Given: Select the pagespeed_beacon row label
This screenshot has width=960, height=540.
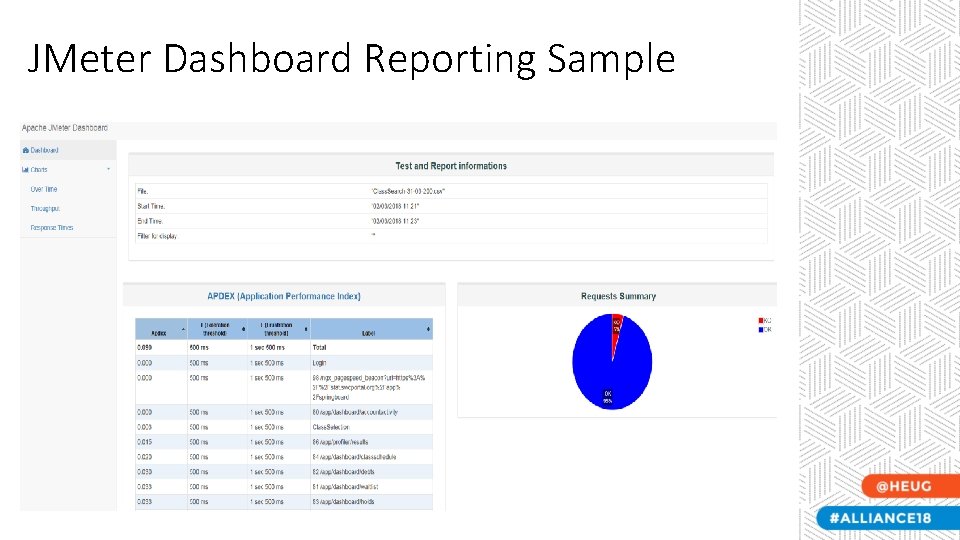Looking at the screenshot, I should click(x=369, y=388).
